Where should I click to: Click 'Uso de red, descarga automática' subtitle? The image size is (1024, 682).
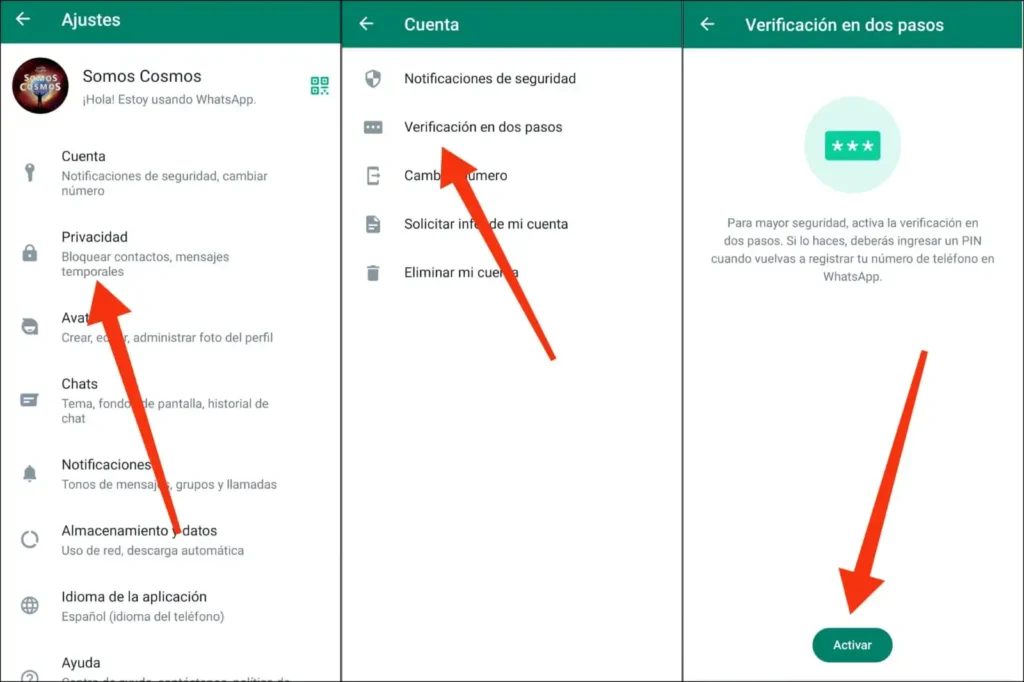(152, 550)
